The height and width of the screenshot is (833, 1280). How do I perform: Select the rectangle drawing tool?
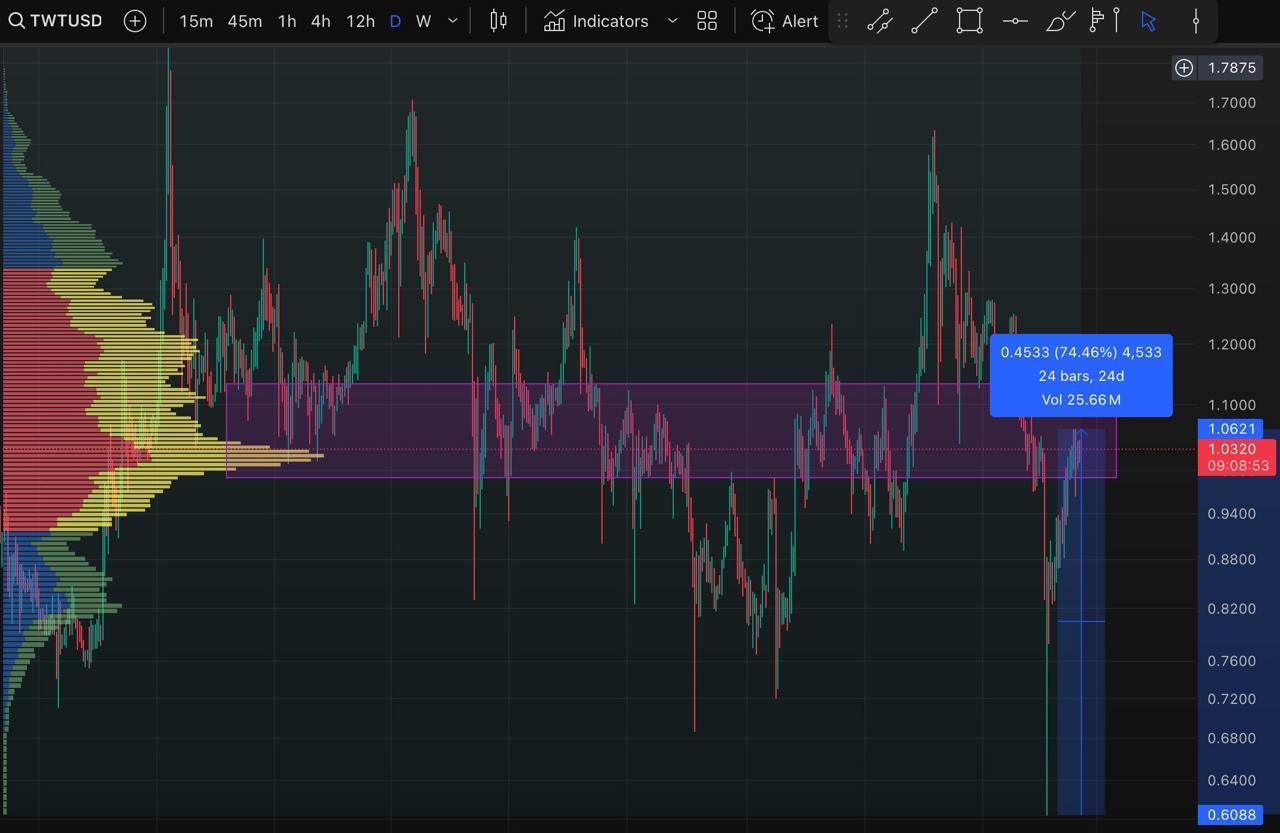click(969, 20)
